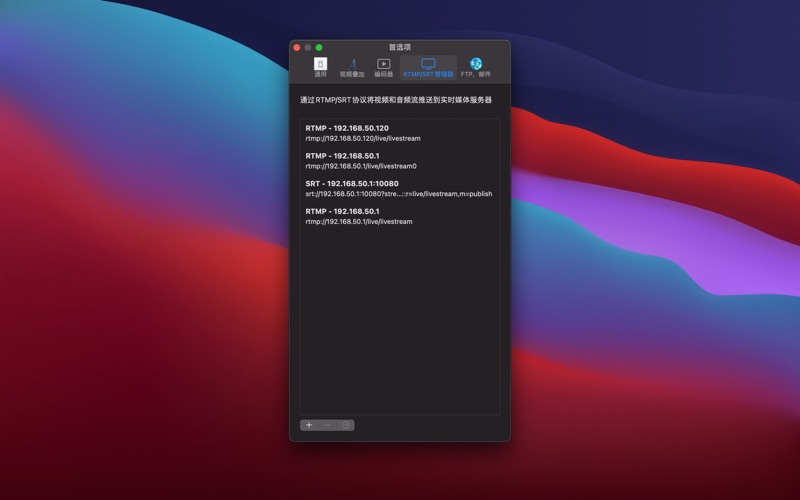The image size is (800, 500).
Task: Select the RTMP/SRT管理器 monitor icon
Action: coord(428,64)
